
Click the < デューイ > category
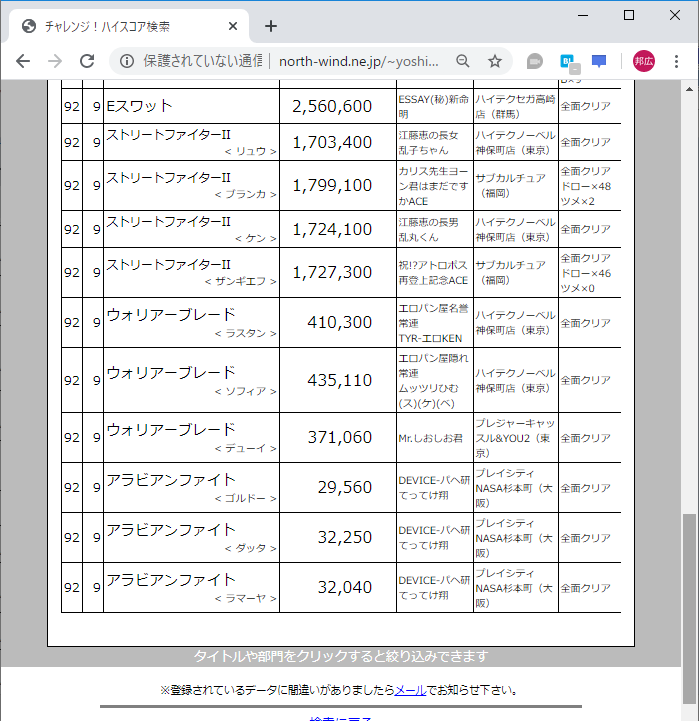coord(246,448)
